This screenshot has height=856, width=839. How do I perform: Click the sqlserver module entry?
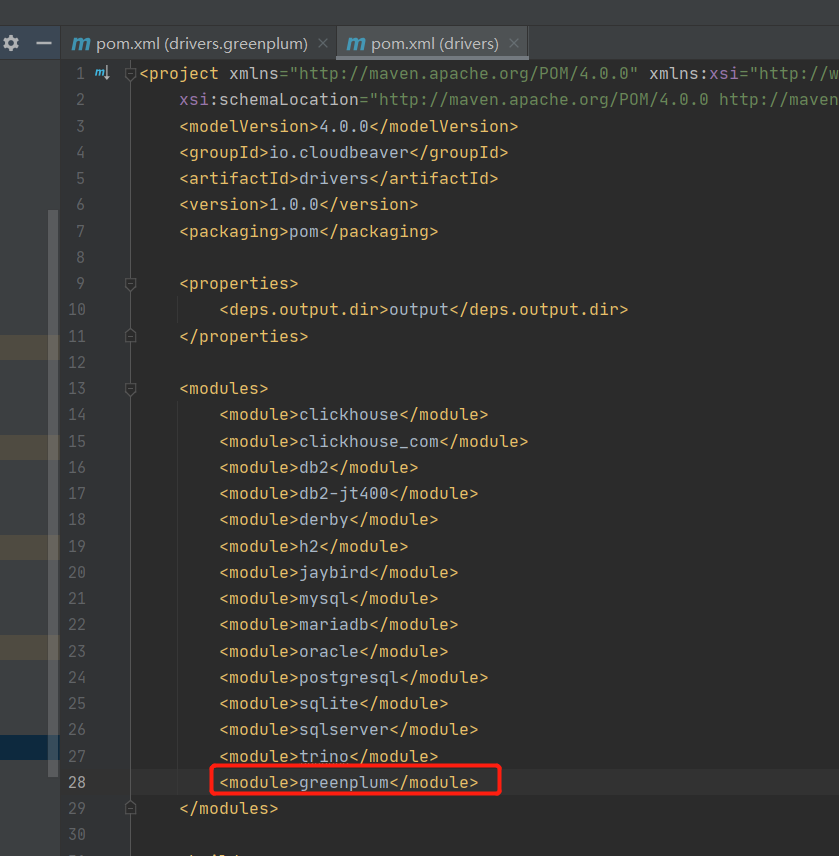point(349,729)
